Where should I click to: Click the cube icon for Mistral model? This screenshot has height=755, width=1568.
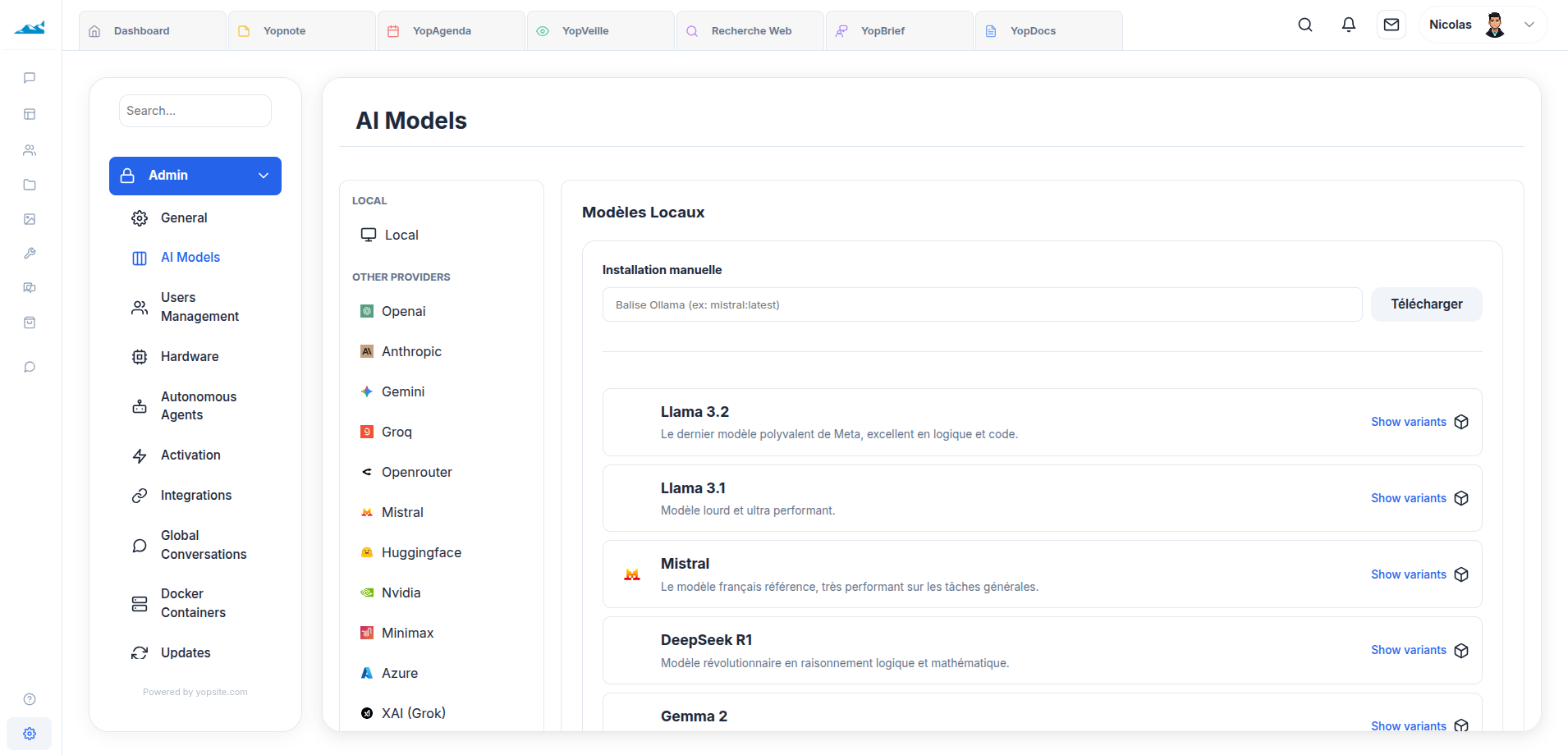point(1461,574)
